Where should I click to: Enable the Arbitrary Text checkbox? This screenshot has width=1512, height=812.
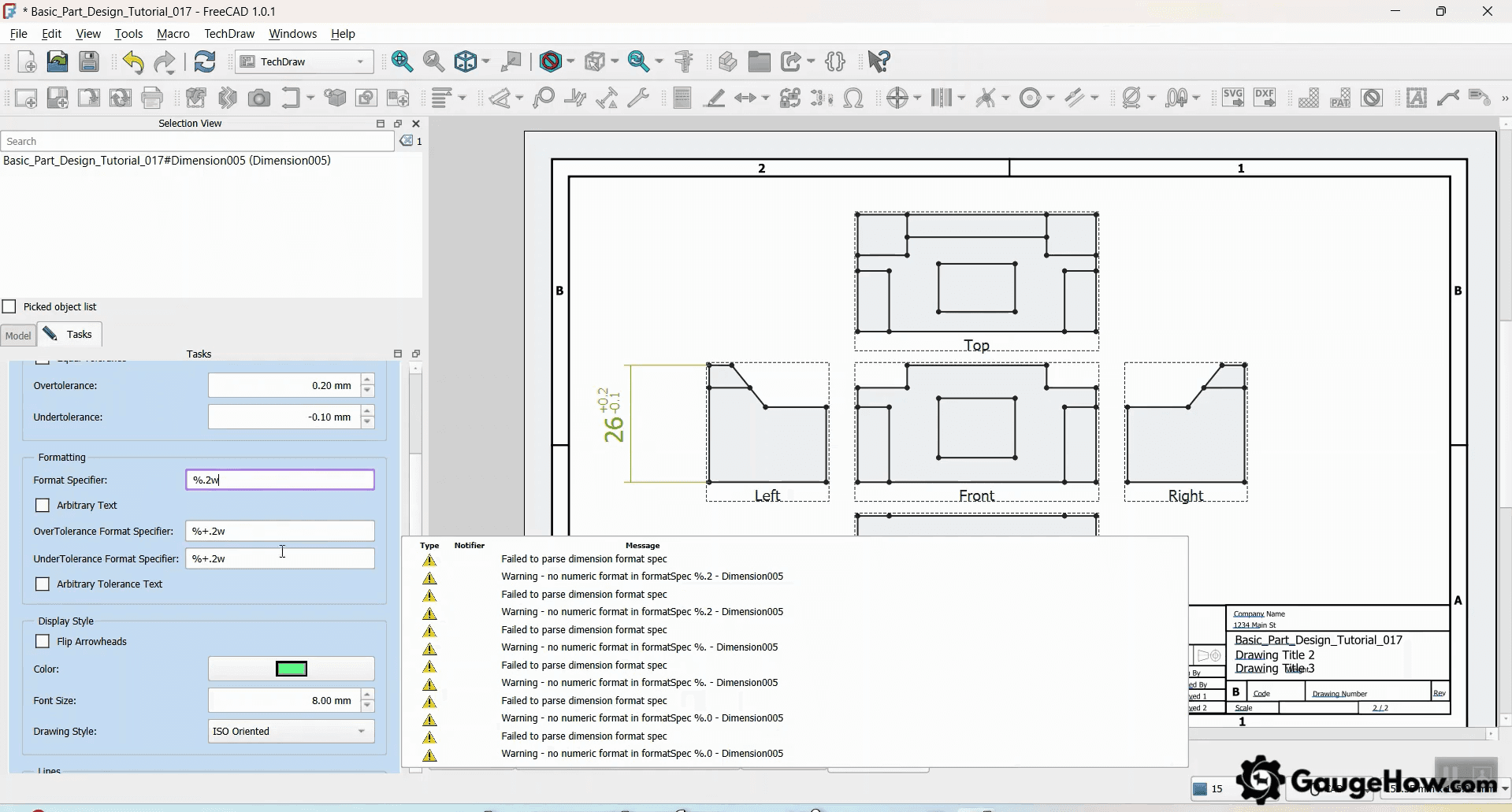[43, 505]
